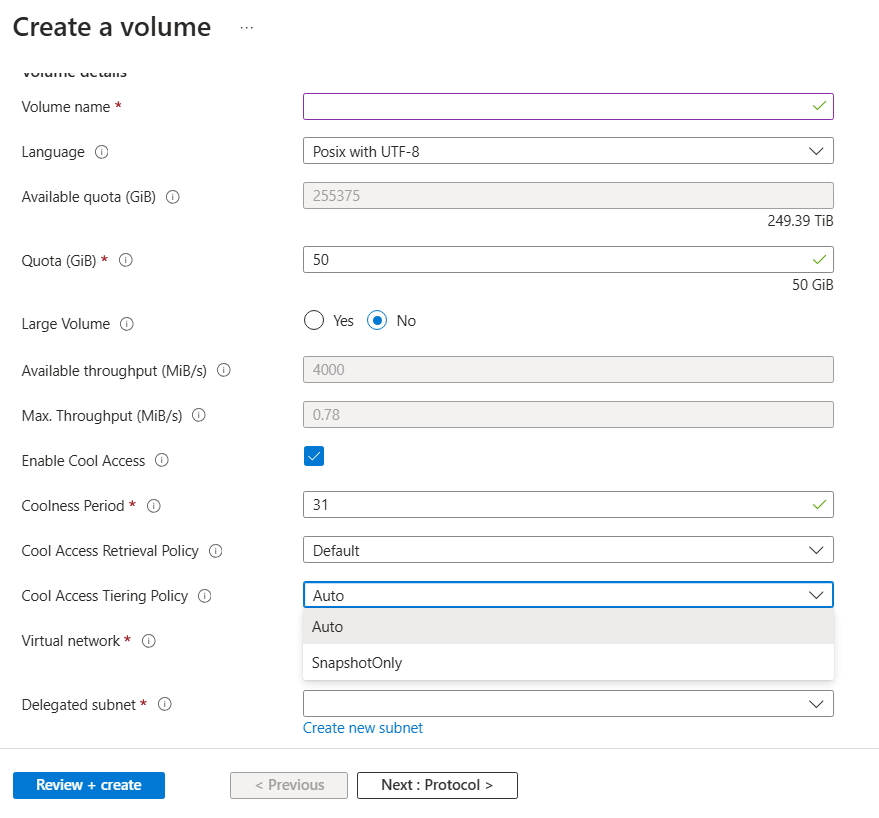Click the Volume name input field
This screenshot has height=818, width=879.
(x=557, y=106)
